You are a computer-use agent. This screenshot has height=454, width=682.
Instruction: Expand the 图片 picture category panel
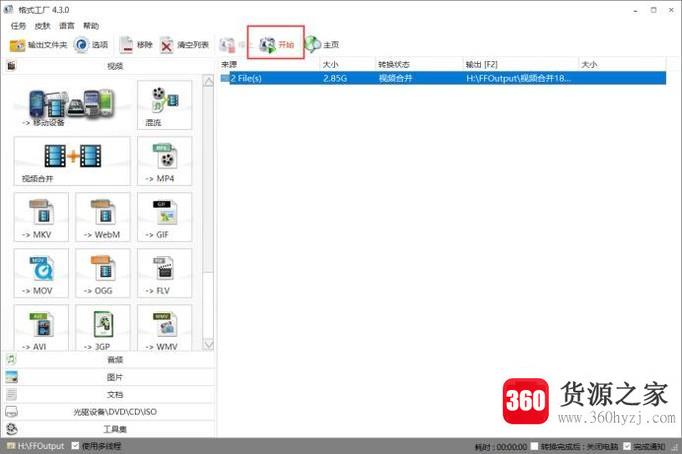click(x=109, y=377)
